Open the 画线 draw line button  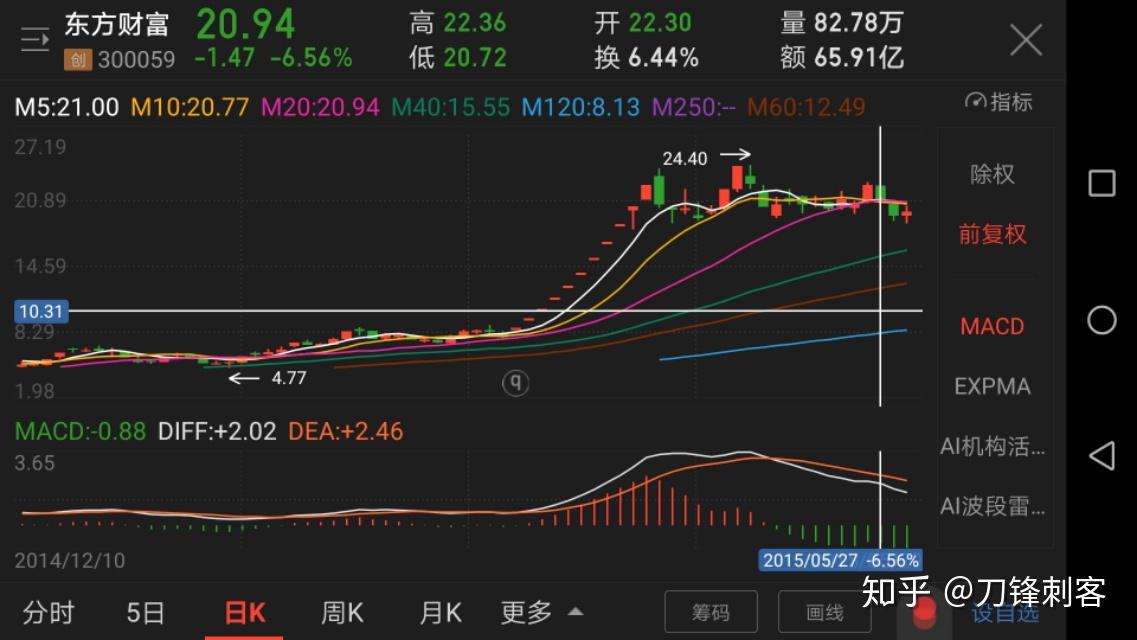pos(824,612)
